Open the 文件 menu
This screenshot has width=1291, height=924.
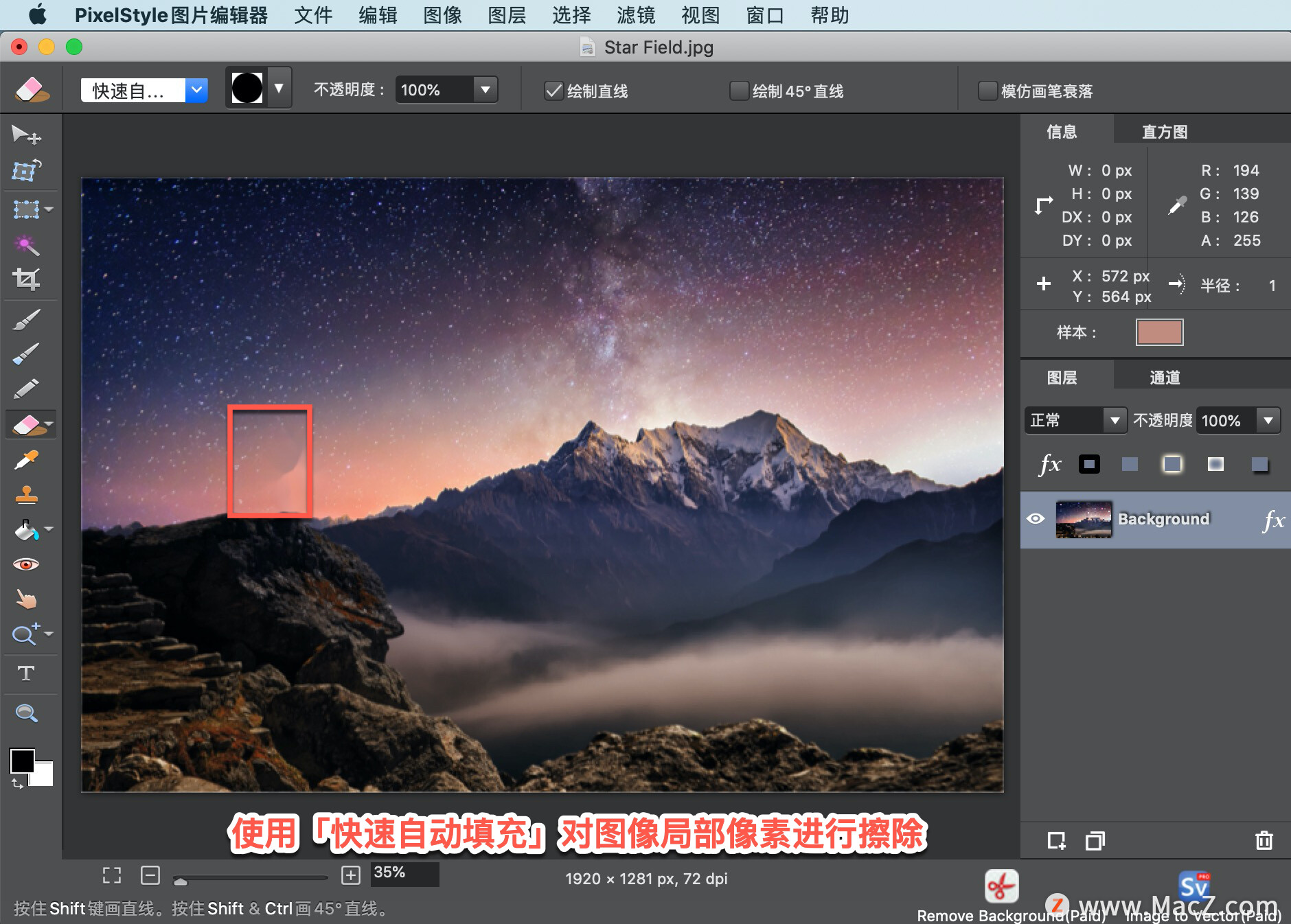(313, 15)
